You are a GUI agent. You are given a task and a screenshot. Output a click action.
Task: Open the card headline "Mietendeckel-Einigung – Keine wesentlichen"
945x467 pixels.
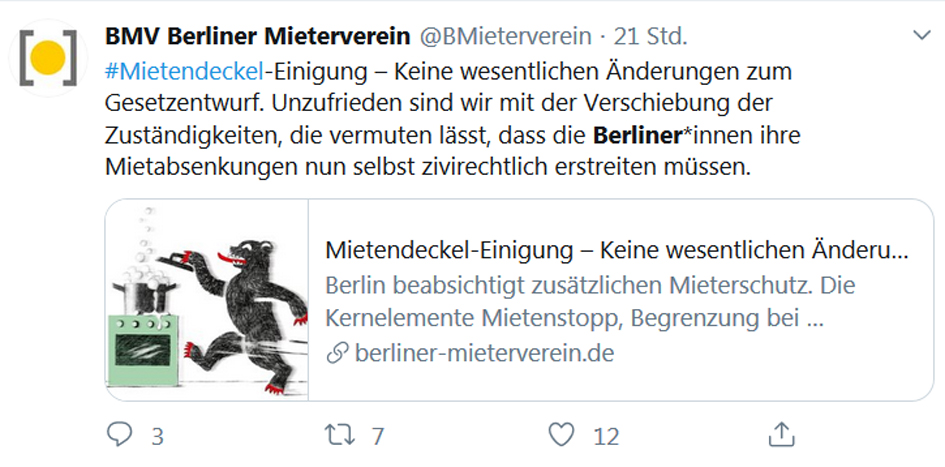pyautogui.click(x=616, y=249)
